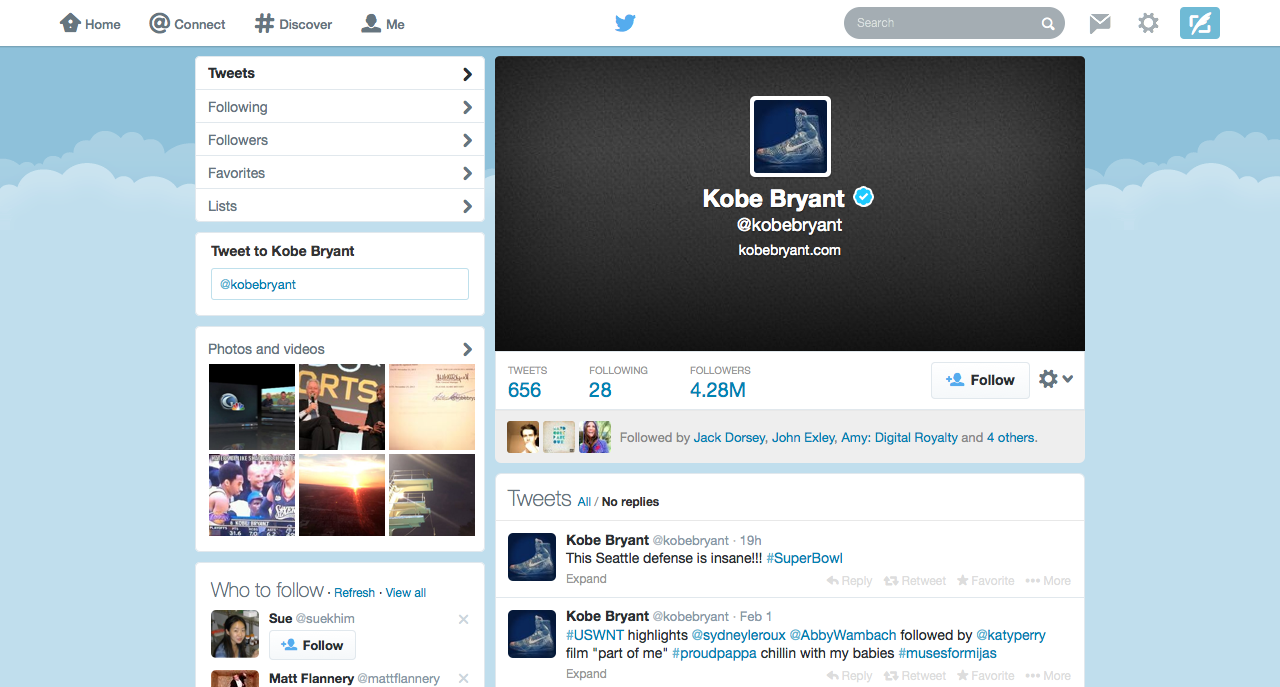Open Matt Flannery's suggested profile name
The width and height of the screenshot is (1280, 687).
(x=311, y=678)
